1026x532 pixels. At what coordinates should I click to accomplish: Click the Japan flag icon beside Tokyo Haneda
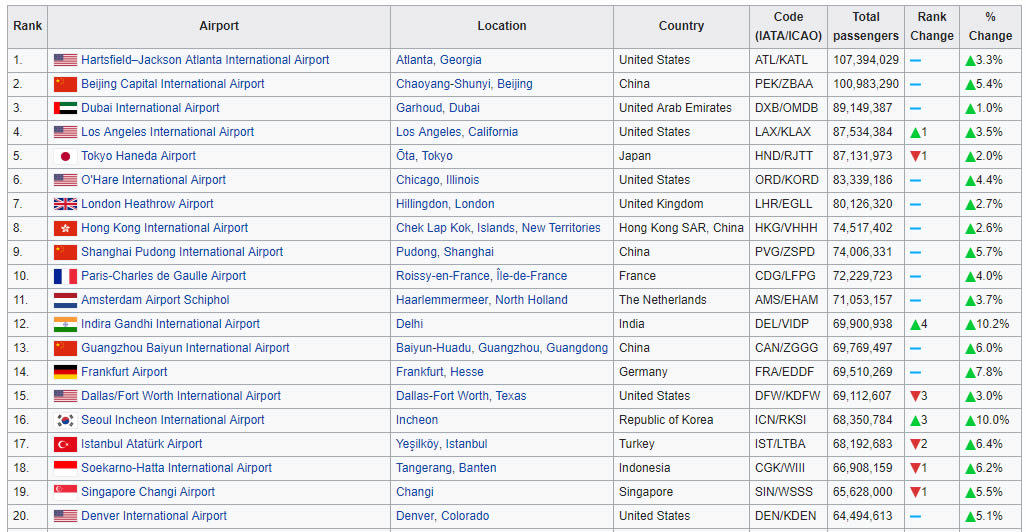(x=65, y=156)
